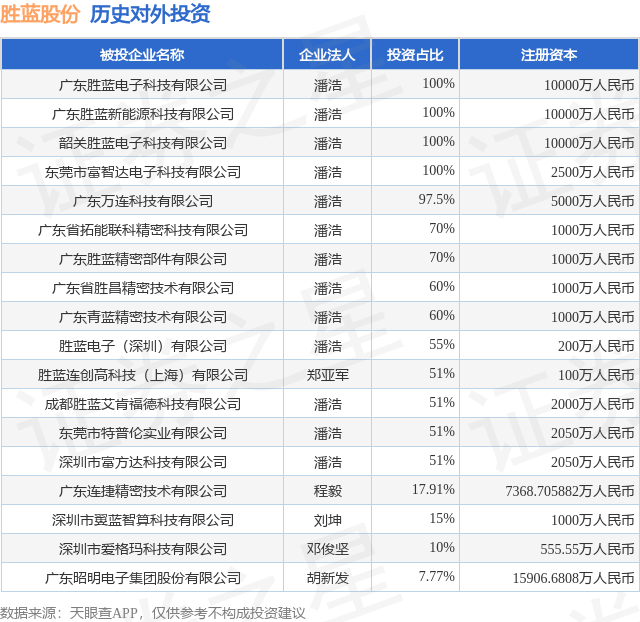Click 潘浩 in the 广东万连科技 row
The height and width of the screenshot is (622, 640).
[327, 201]
